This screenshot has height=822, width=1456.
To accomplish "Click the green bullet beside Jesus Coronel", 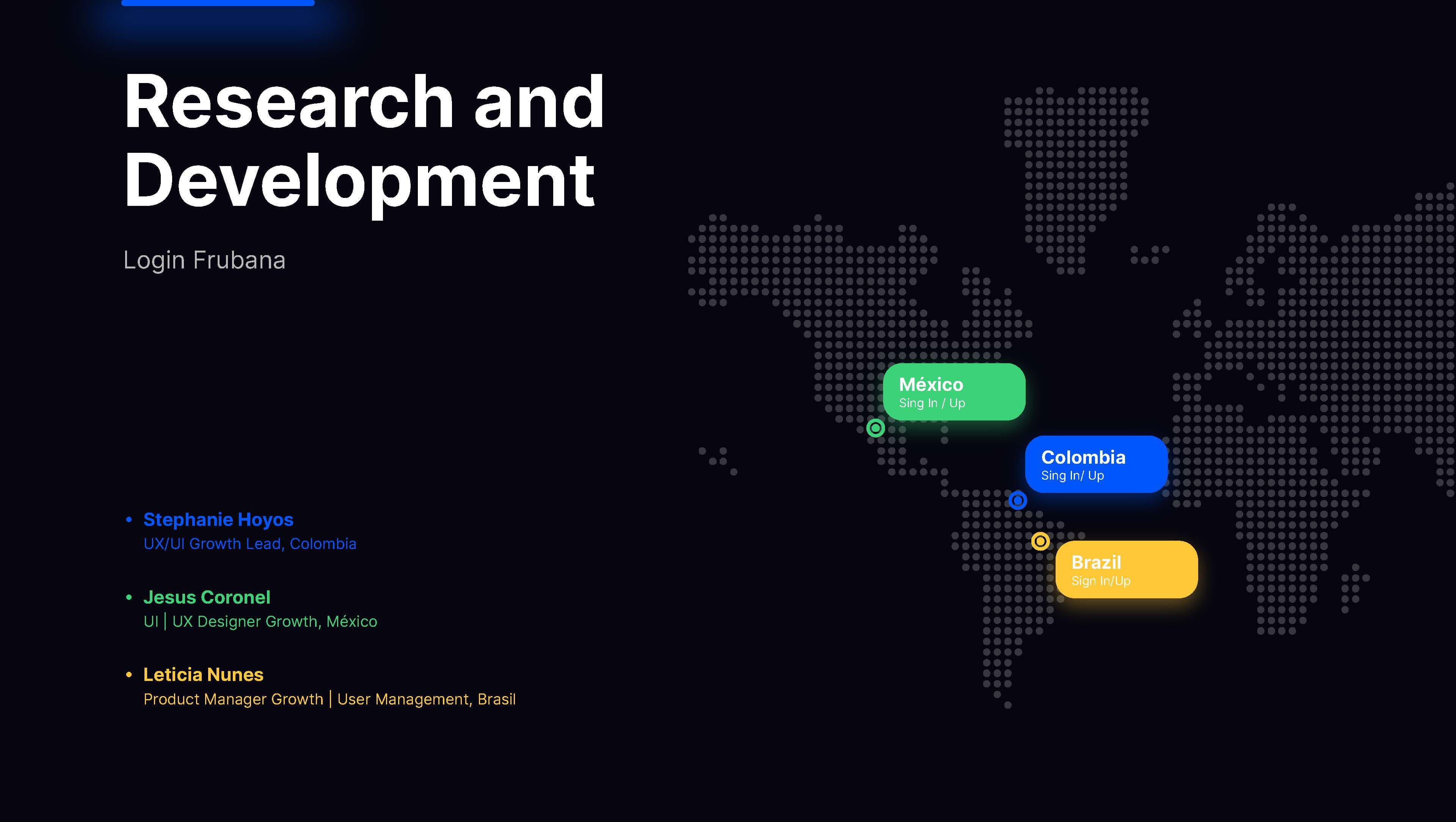I will click(x=129, y=597).
